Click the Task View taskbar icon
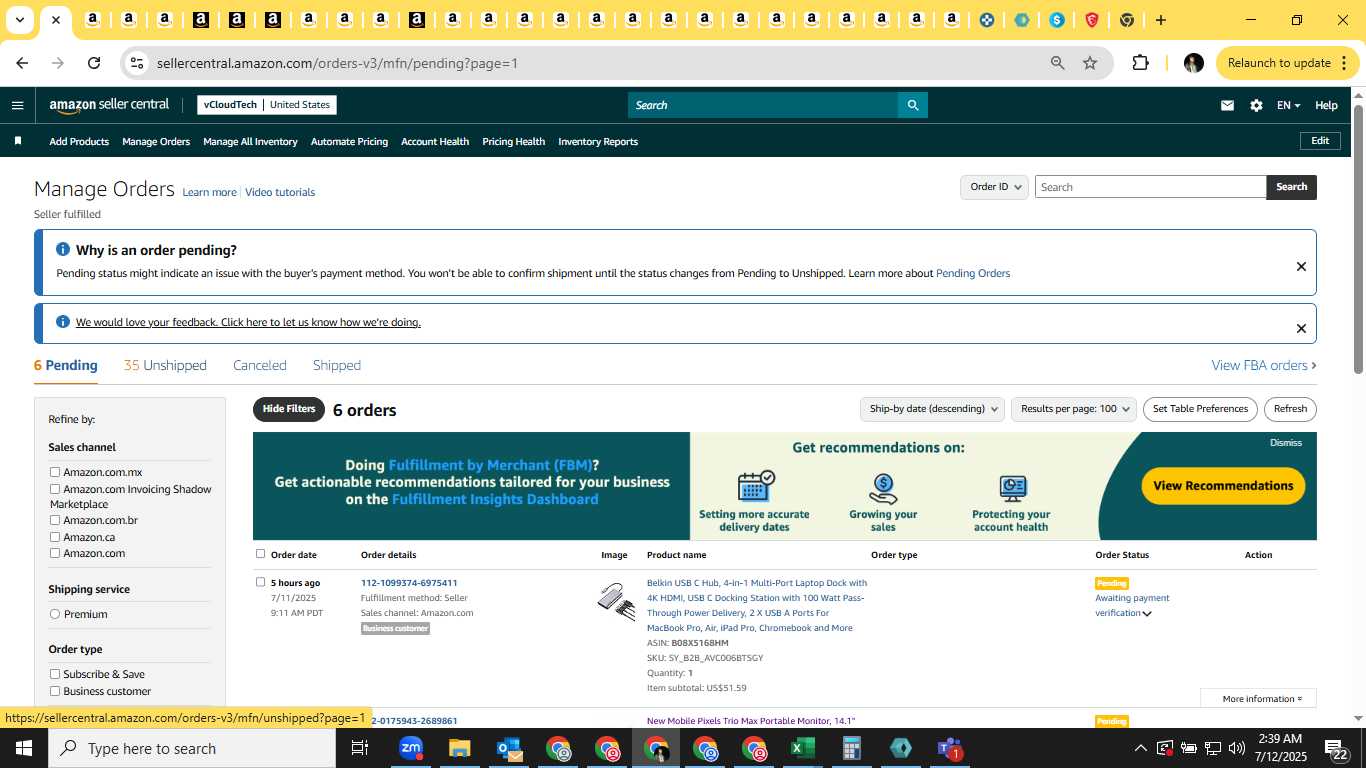 [360, 748]
